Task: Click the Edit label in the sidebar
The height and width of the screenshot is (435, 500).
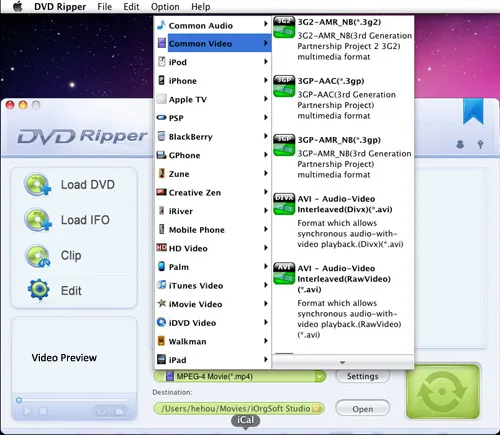Action: click(x=71, y=291)
